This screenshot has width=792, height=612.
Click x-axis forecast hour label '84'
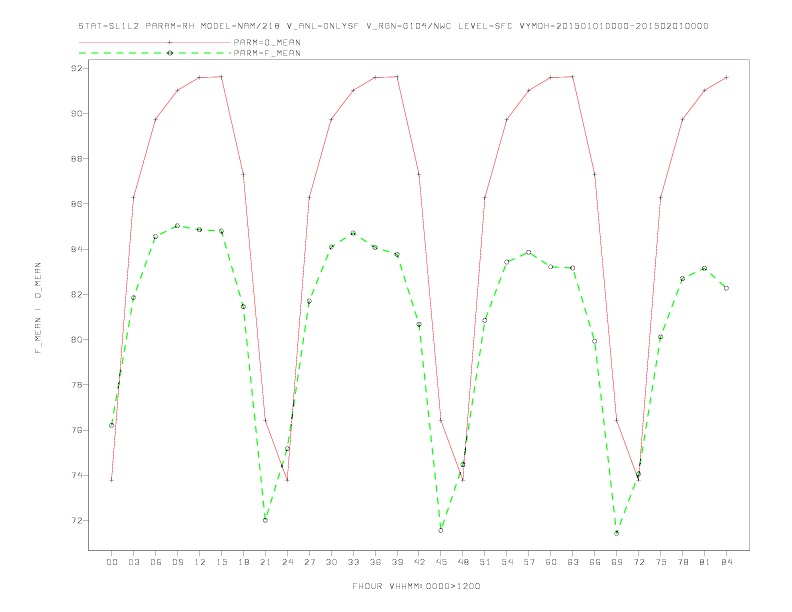pos(727,562)
